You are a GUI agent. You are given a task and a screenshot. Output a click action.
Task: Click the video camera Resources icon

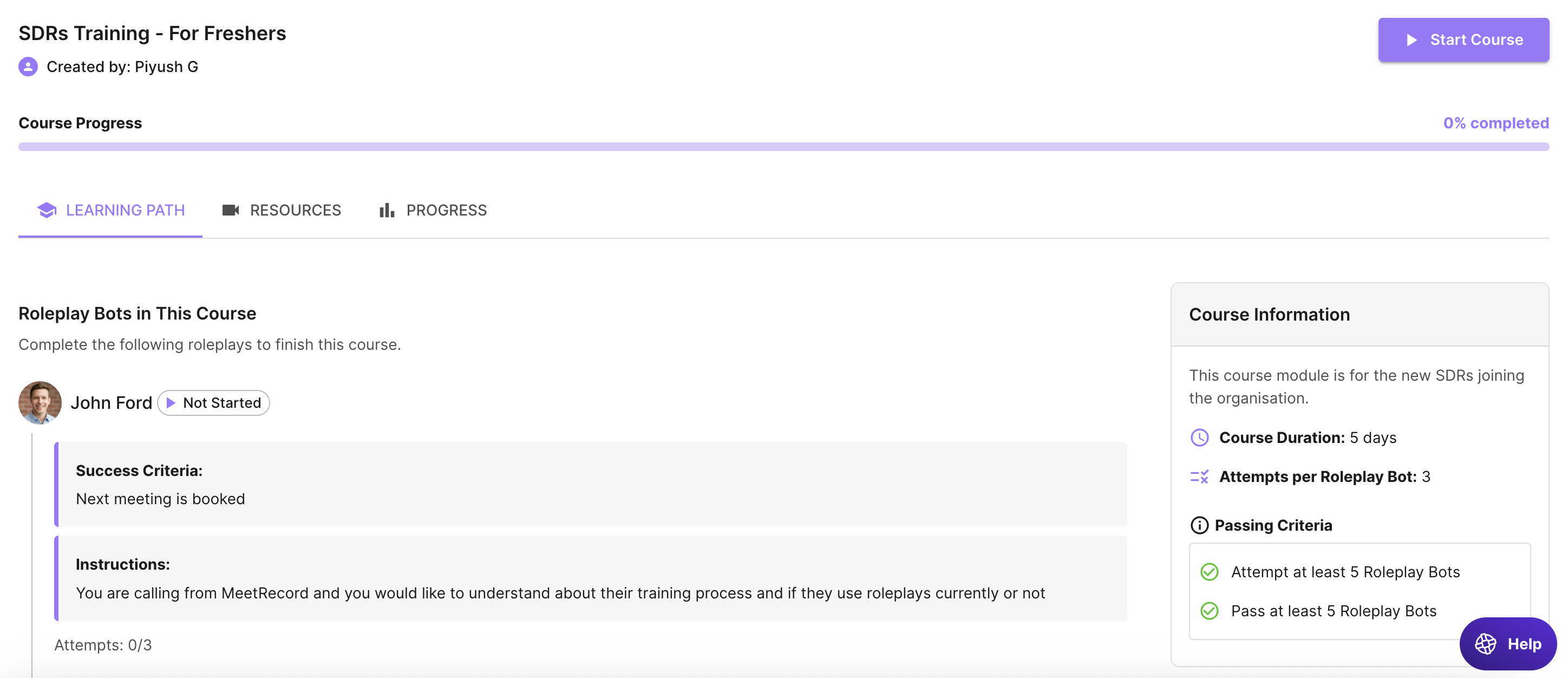tap(230, 210)
